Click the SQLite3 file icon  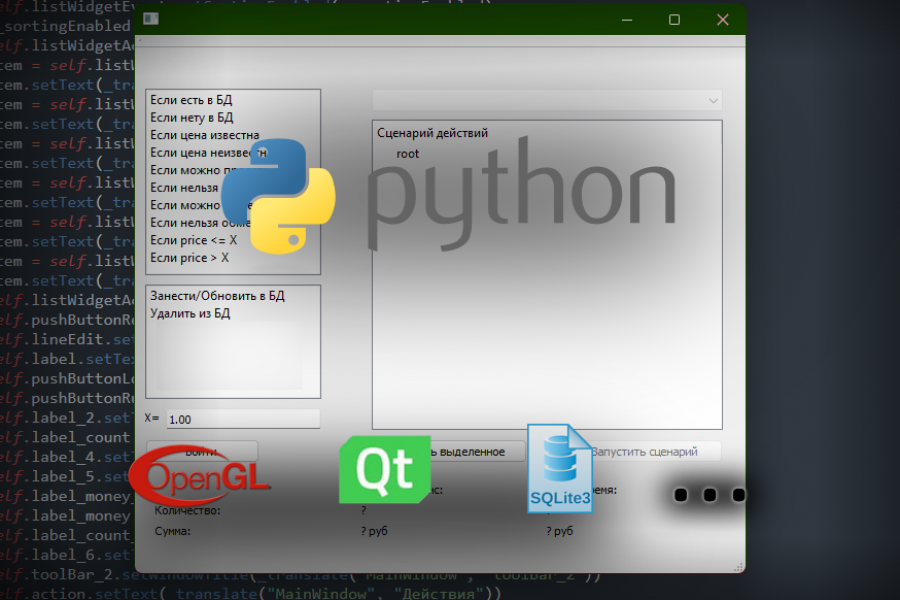pyautogui.click(x=559, y=470)
